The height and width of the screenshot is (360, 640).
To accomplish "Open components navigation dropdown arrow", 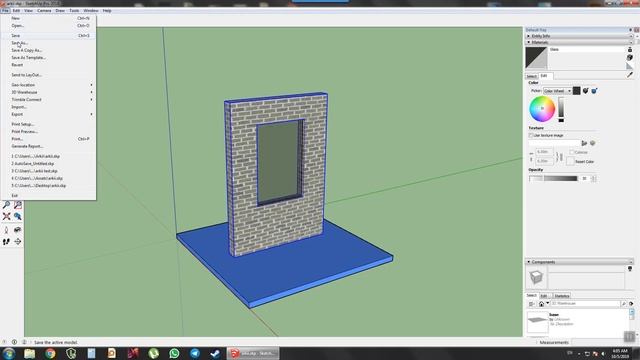I will 547,304.
